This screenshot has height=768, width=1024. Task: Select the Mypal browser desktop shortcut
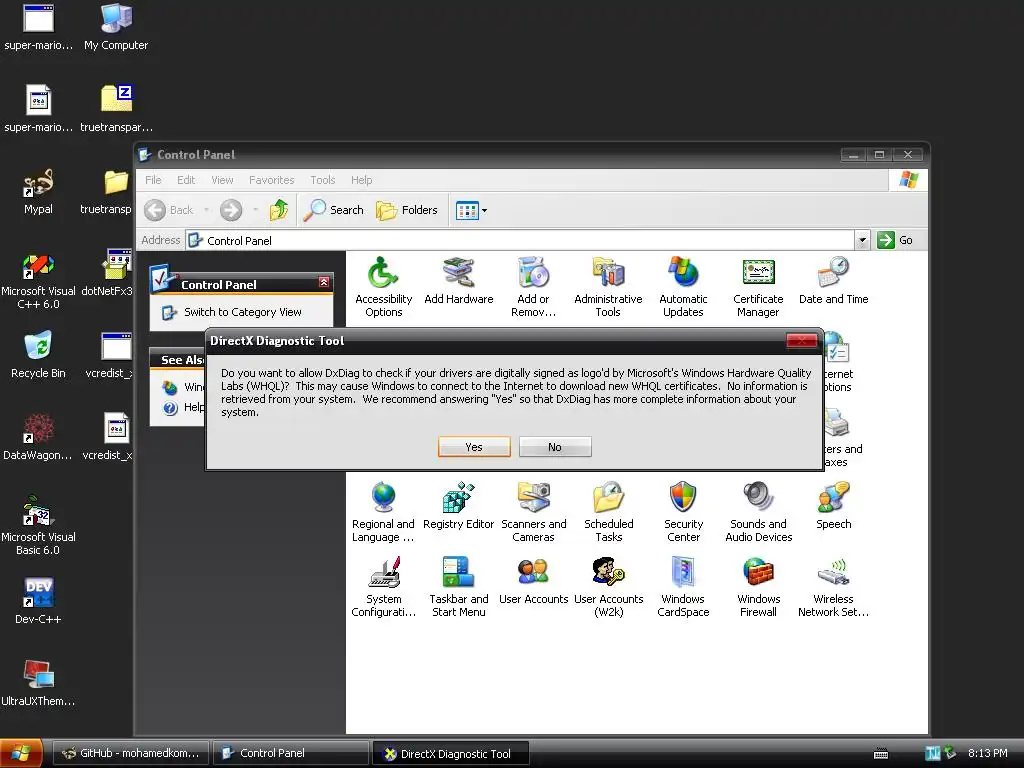pos(38,191)
